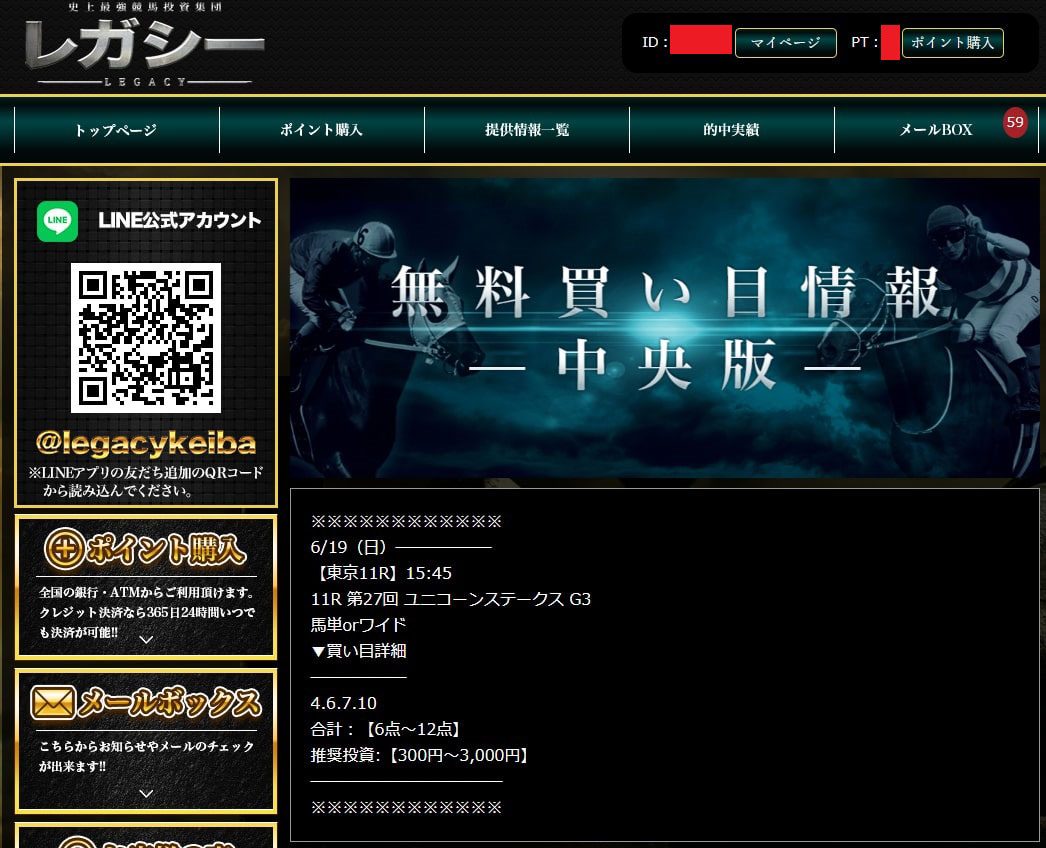Image resolution: width=1046 pixels, height=848 pixels.
Task: Click the @legacykeiba account name
Action: [146, 443]
